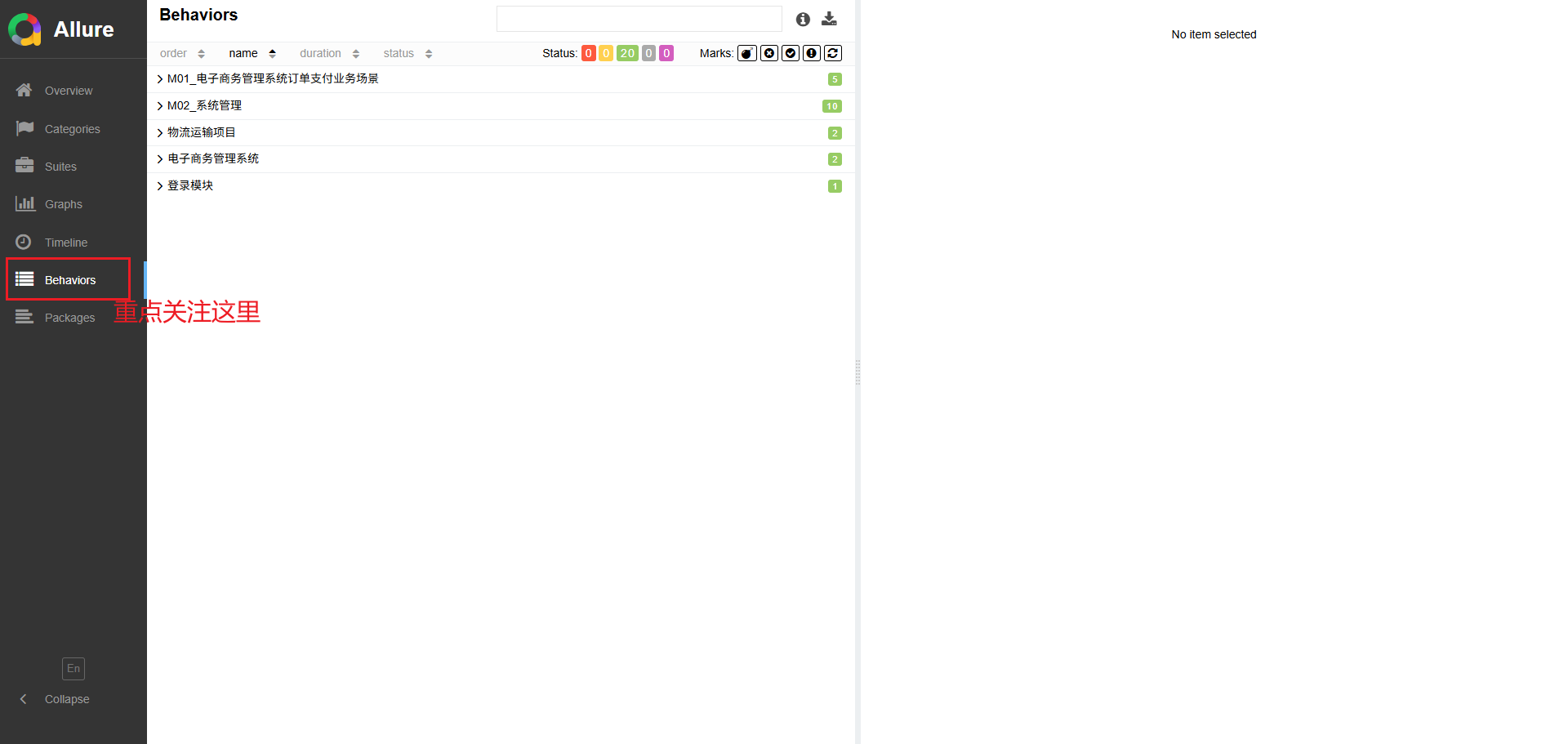Toggle the yellow broken status filter
This screenshot has width=1568, height=744.
(606, 53)
